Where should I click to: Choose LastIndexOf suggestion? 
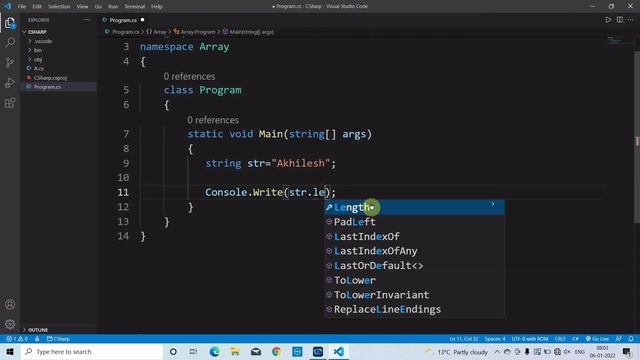coord(414,236)
